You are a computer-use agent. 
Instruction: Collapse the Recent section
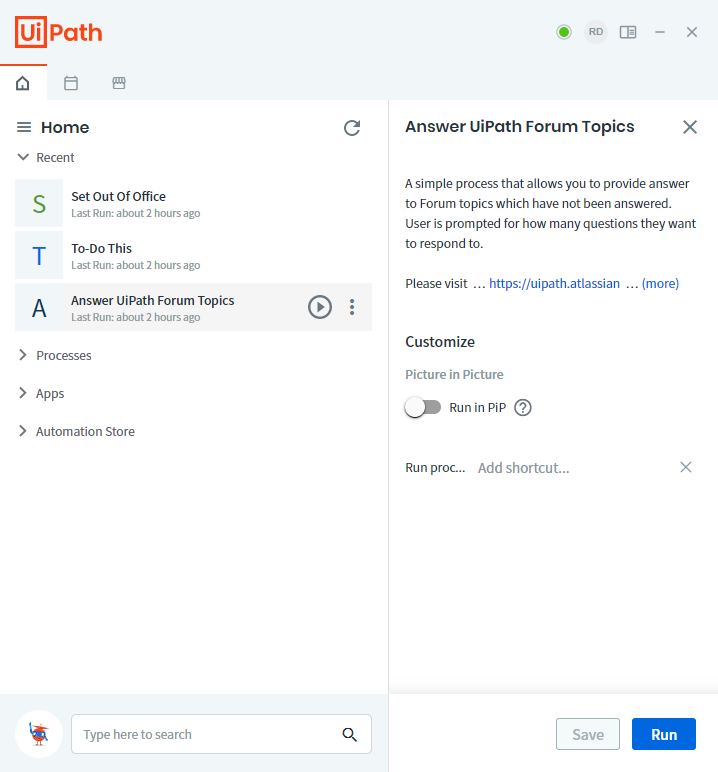coord(23,157)
